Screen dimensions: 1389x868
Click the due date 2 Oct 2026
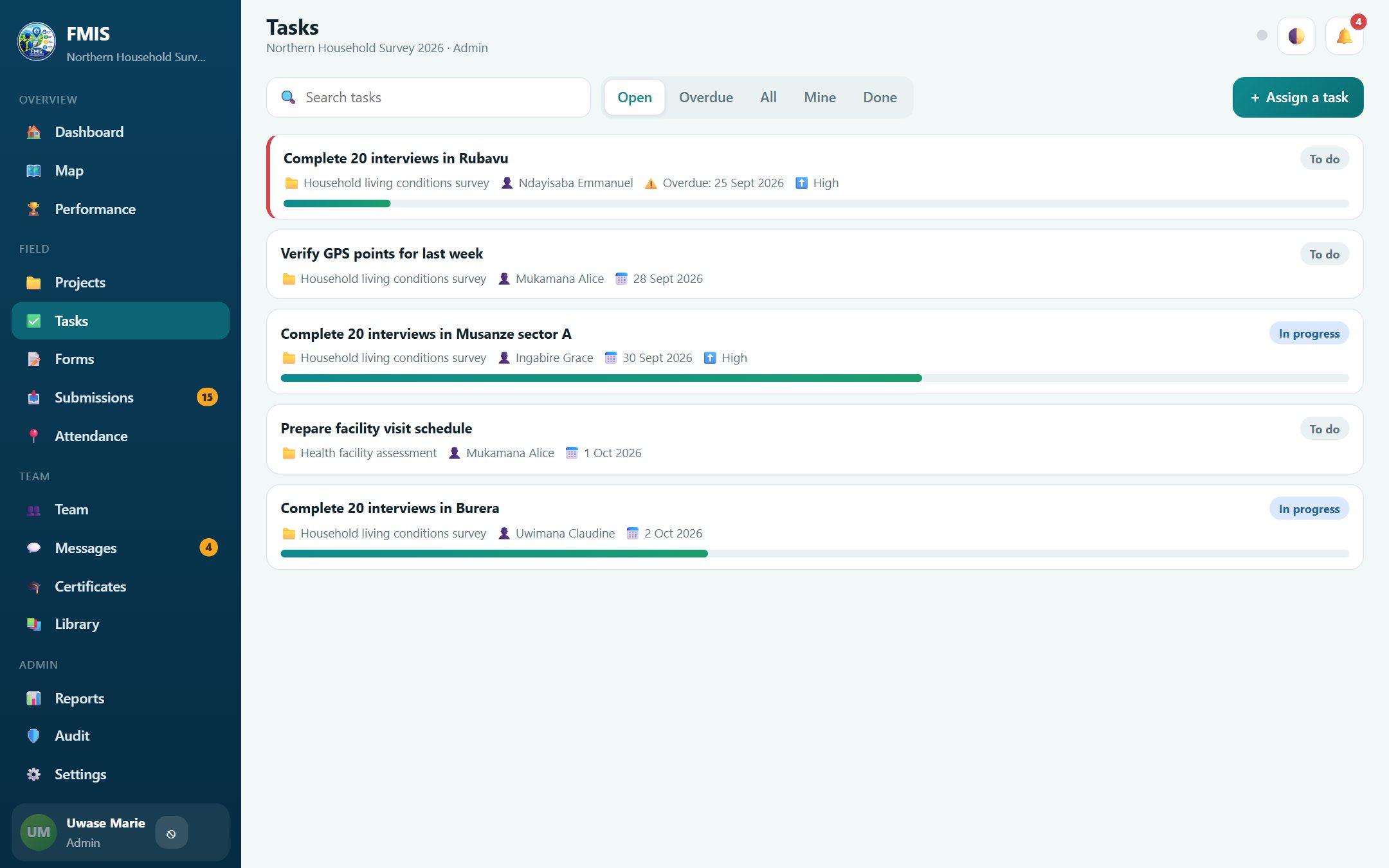pyautogui.click(x=673, y=533)
